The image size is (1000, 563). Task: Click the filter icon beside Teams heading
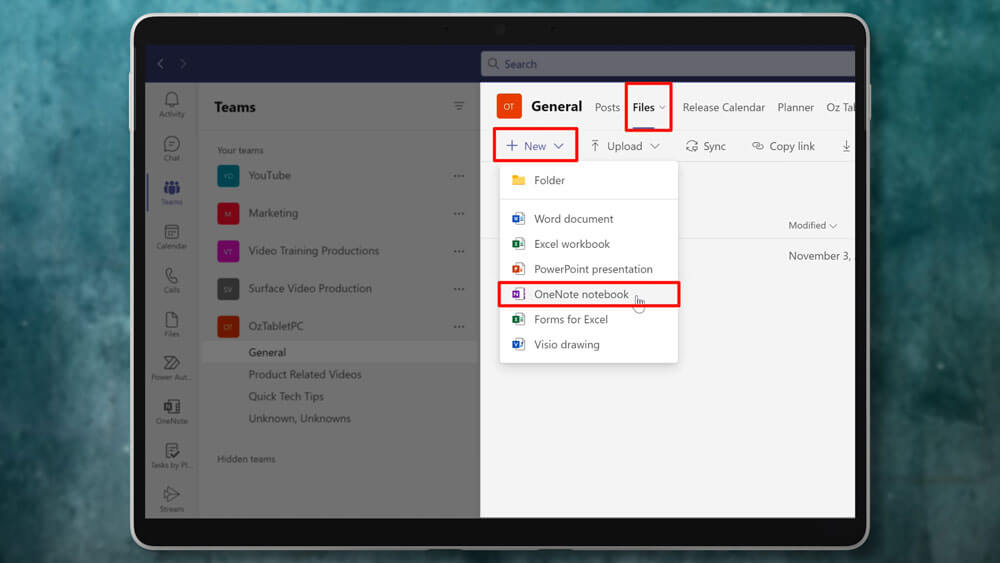pos(459,106)
